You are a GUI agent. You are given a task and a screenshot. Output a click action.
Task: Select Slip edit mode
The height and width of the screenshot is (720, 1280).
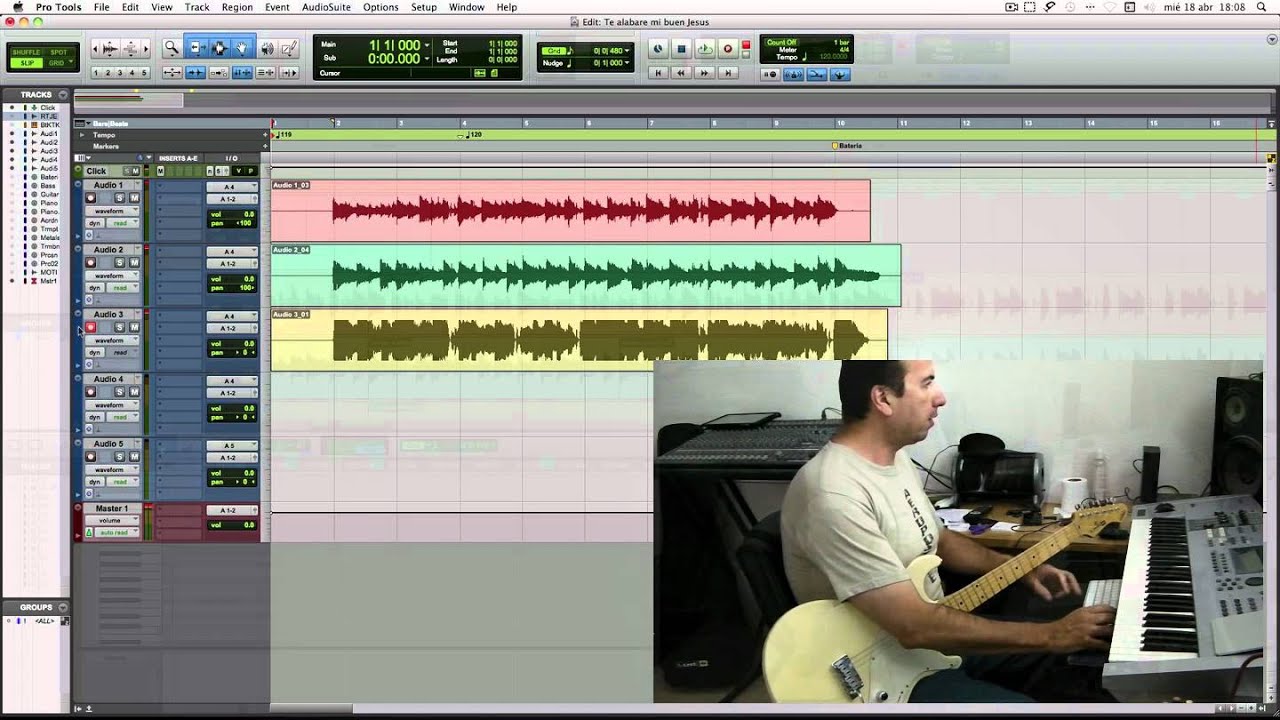(26, 63)
